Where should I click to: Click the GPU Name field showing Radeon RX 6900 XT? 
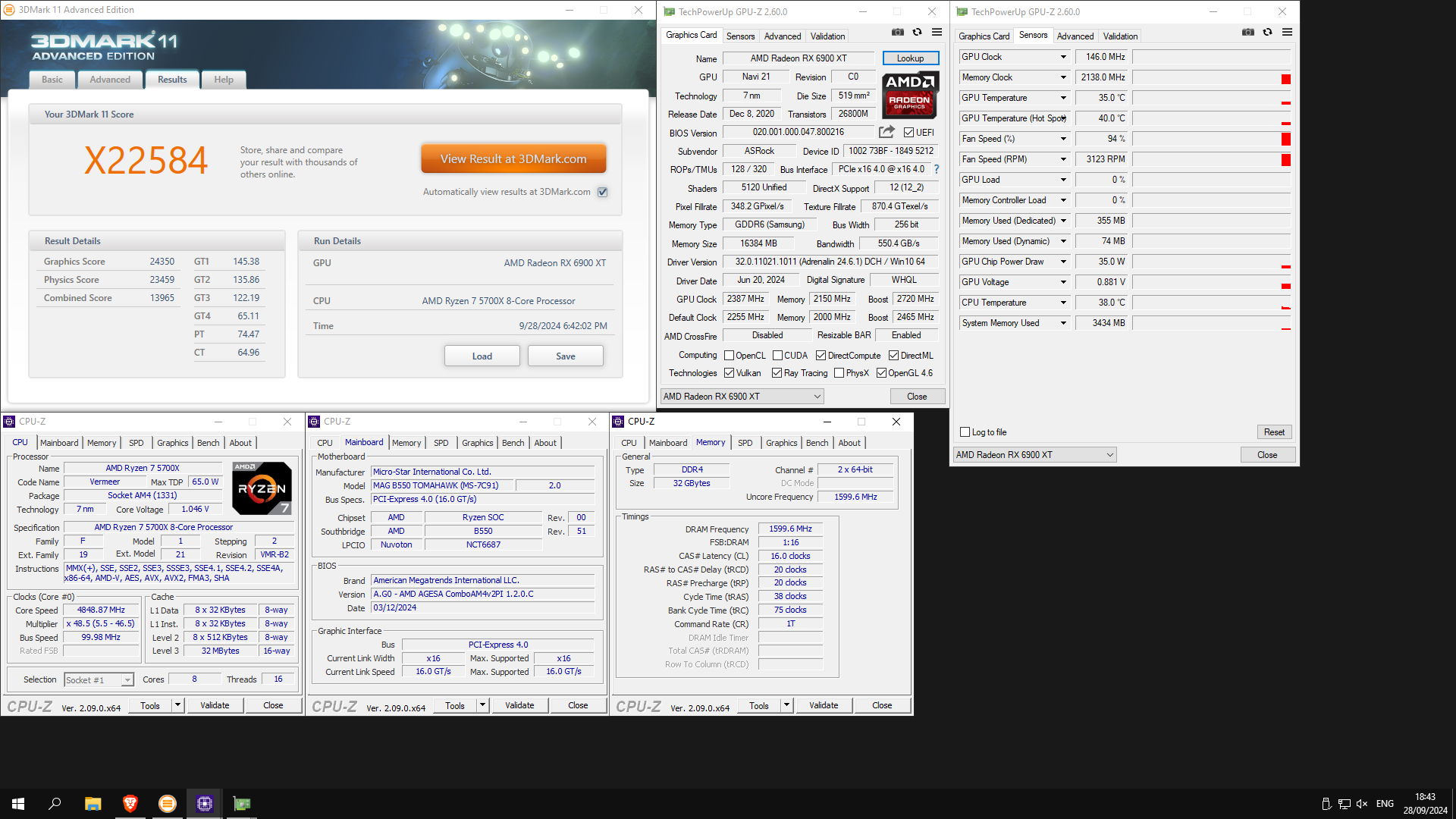click(x=799, y=58)
